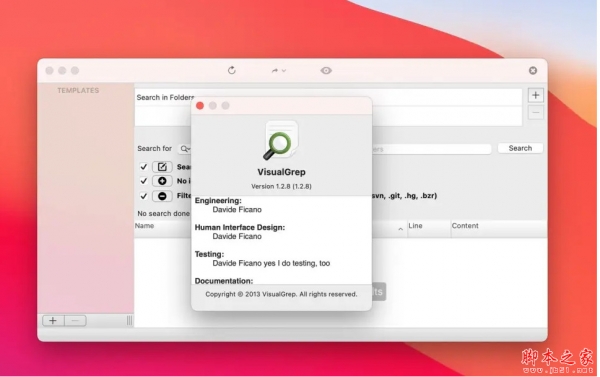
Task: Click the Documentation heading in credits
Action: click(x=224, y=281)
